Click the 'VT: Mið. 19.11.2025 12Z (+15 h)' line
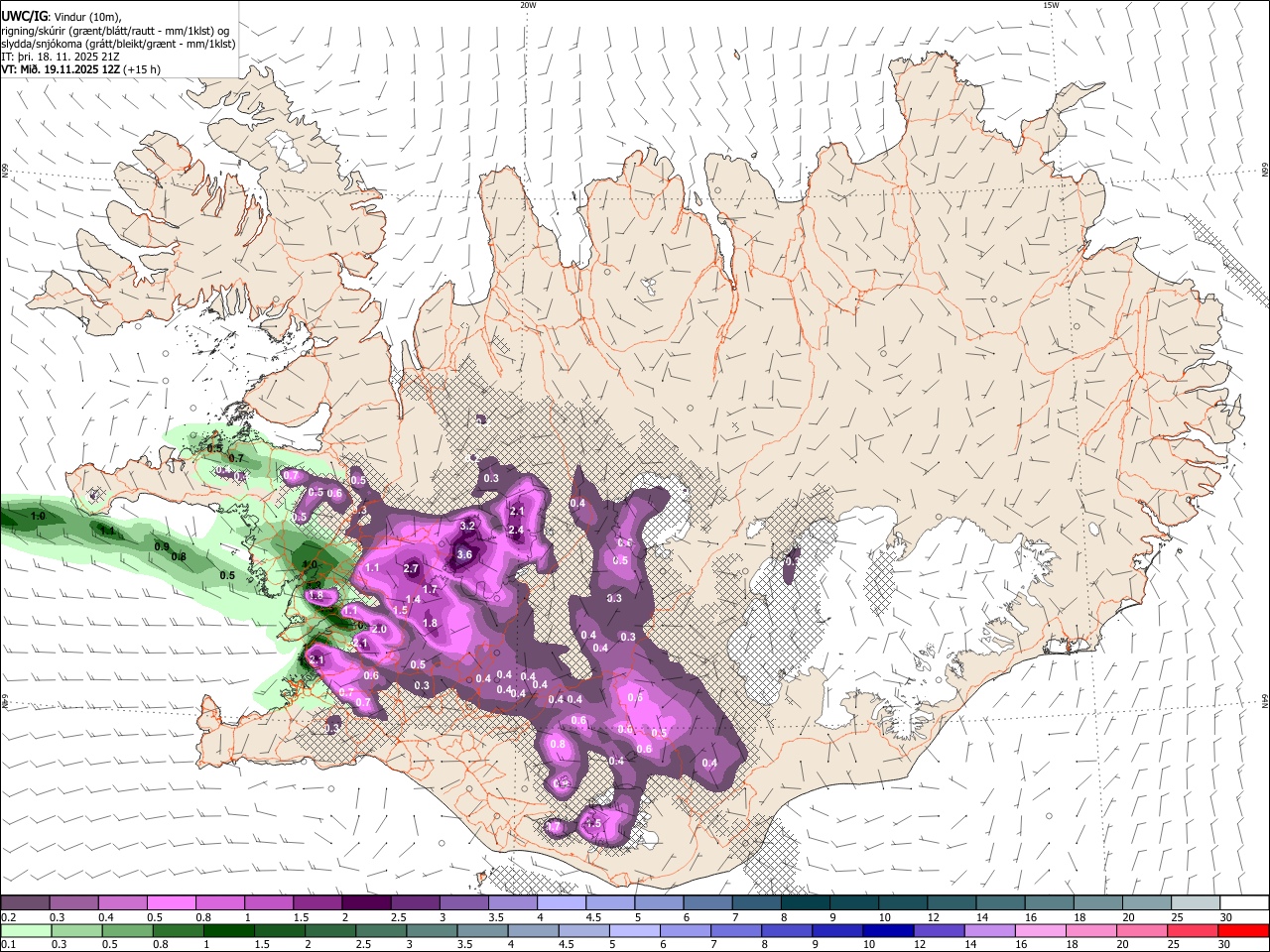Image resolution: width=1270 pixels, height=952 pixels. 80,69
